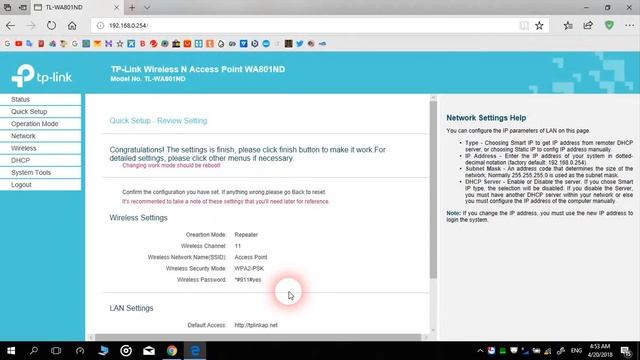Click the horizontal scrollbar at bottom
640x360 pixels.
(258, 337)
